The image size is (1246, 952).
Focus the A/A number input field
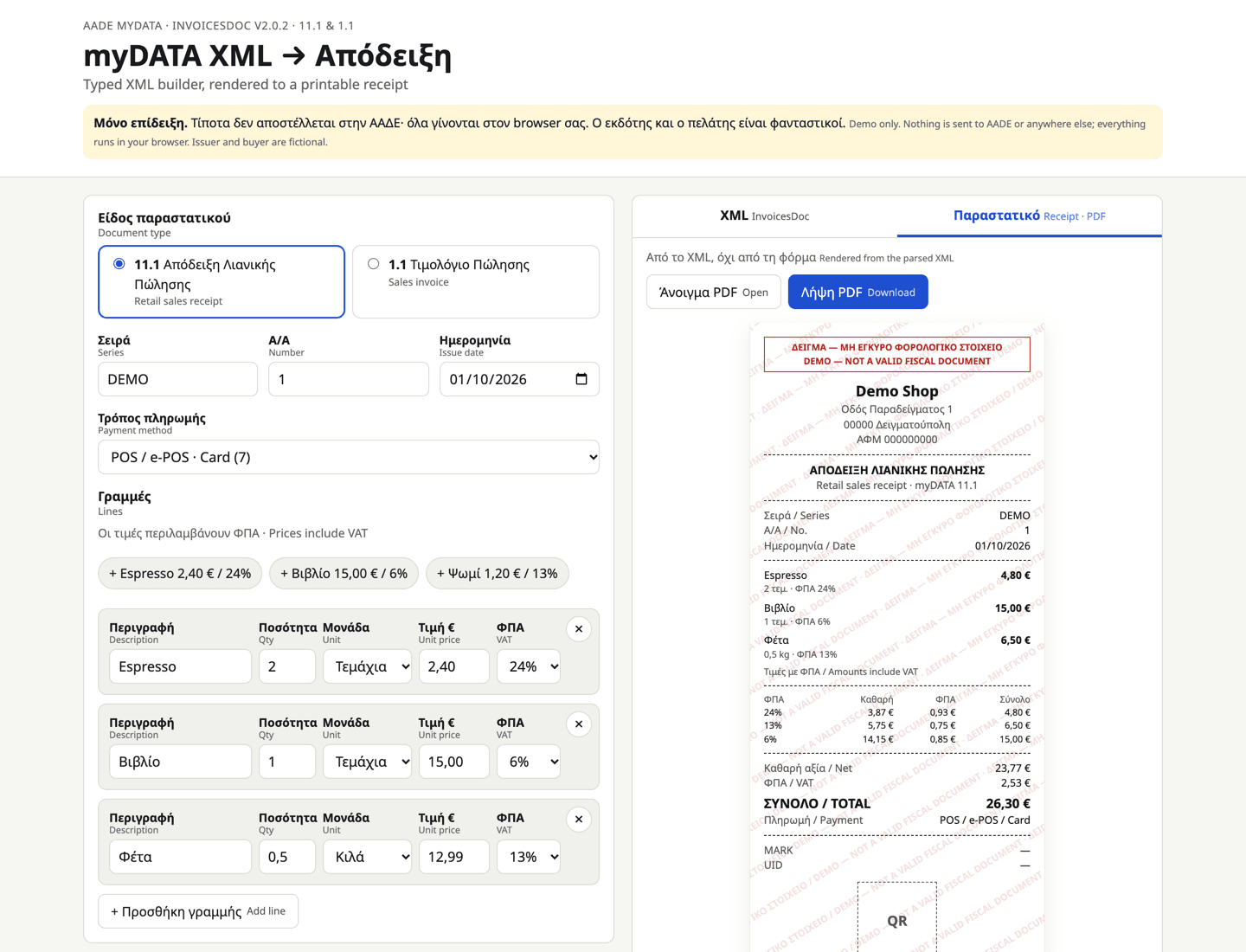(x=349, y=379)
